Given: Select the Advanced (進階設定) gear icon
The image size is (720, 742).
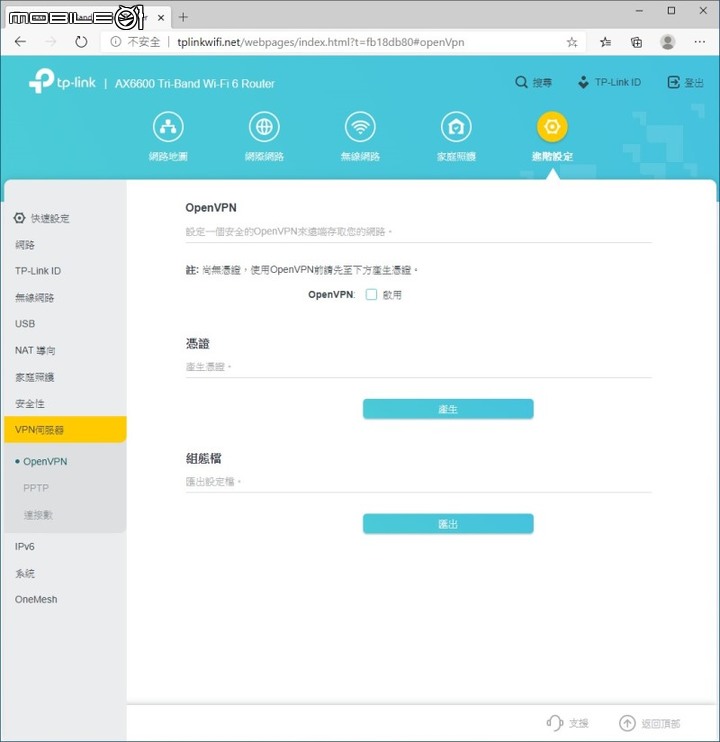Looking at the screenshot, I should tap(552, 127).
